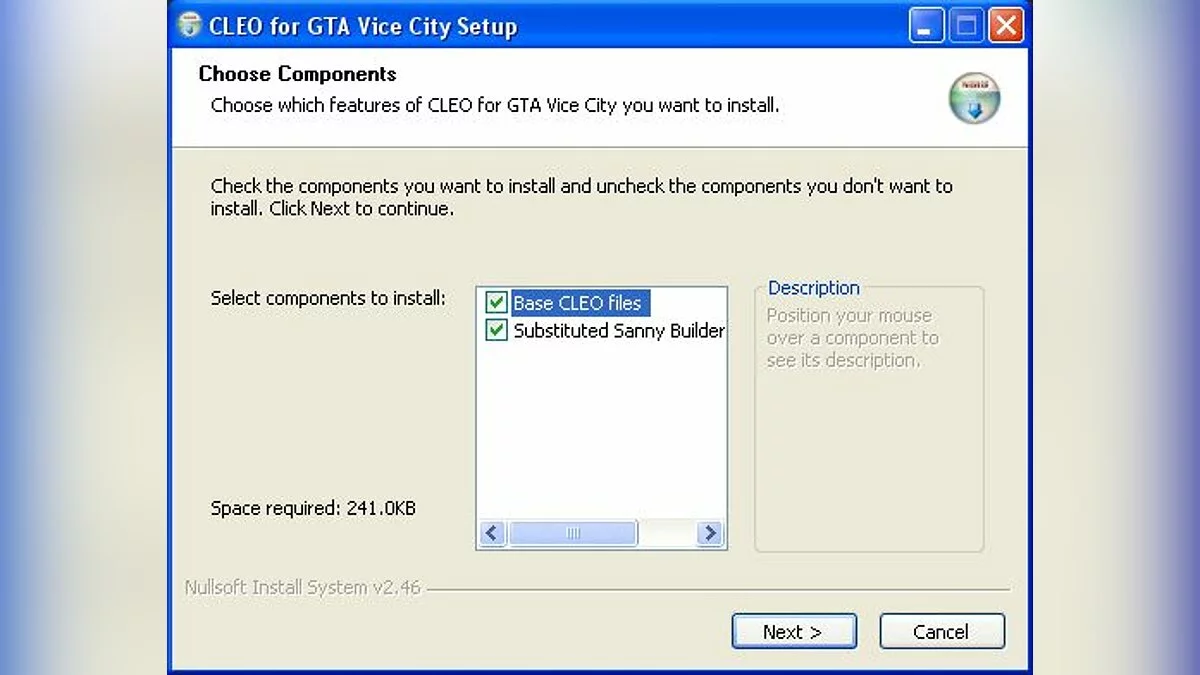The image size is (1200, 675).
Task: Click the Nullsoft Install System v2.46 text
Action: click(x=302, y=588)
